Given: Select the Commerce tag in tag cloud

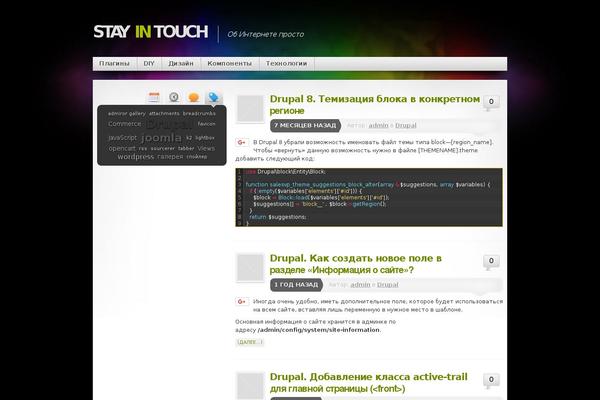Looking at the screenshot, I should [x=124, y=124].
